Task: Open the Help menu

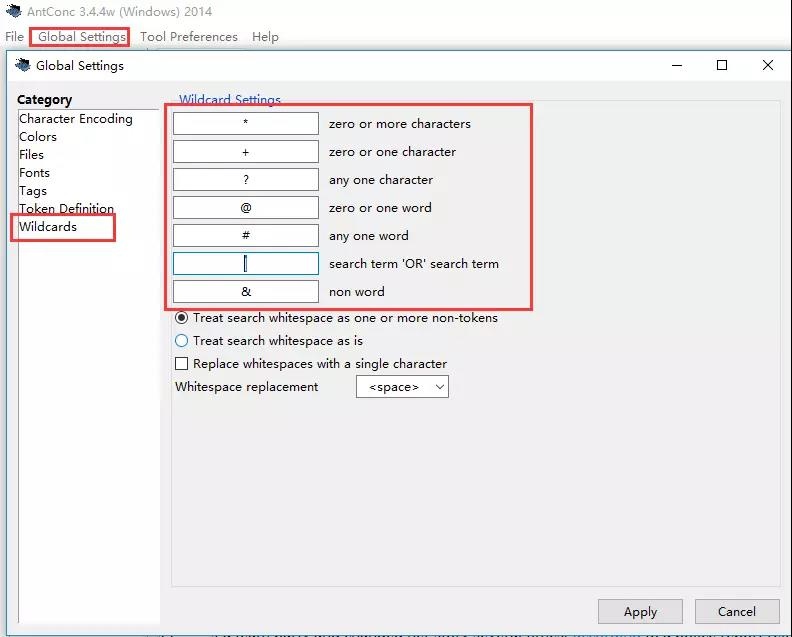Action: 265,37
